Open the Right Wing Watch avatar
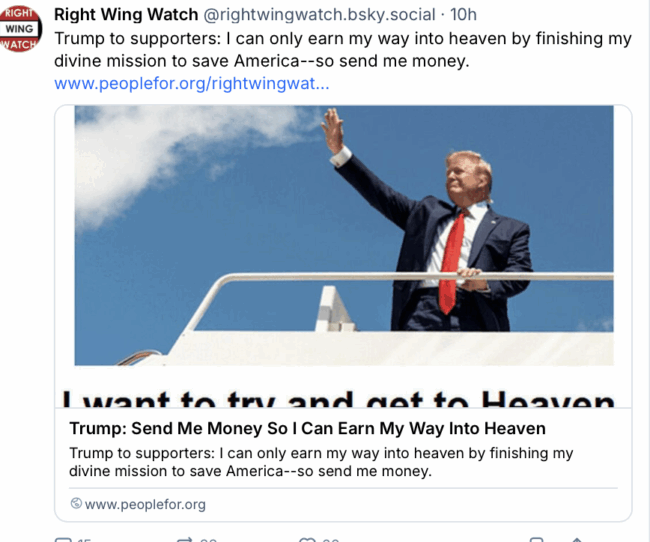The height and width of the screenshot is (542, 650). pos(20,28)
